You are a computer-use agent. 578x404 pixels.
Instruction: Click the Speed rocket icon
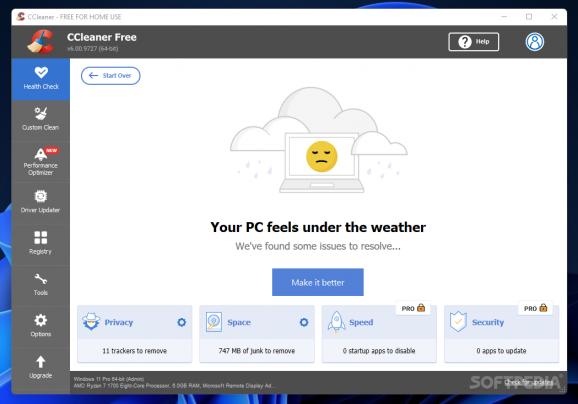337,322
